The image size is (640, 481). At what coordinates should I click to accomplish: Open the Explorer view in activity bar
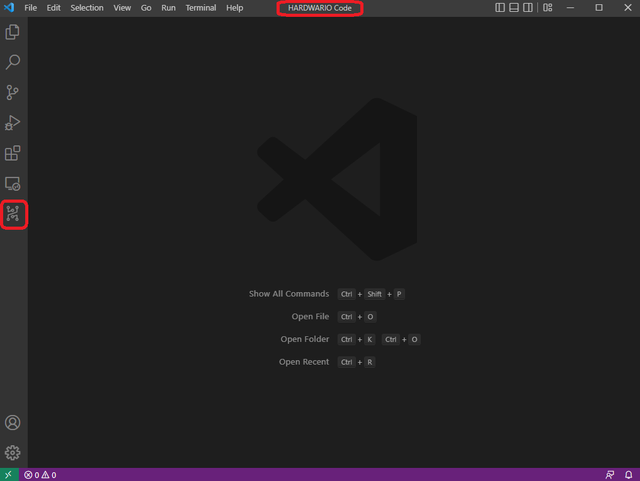click(x=13, y=32)
